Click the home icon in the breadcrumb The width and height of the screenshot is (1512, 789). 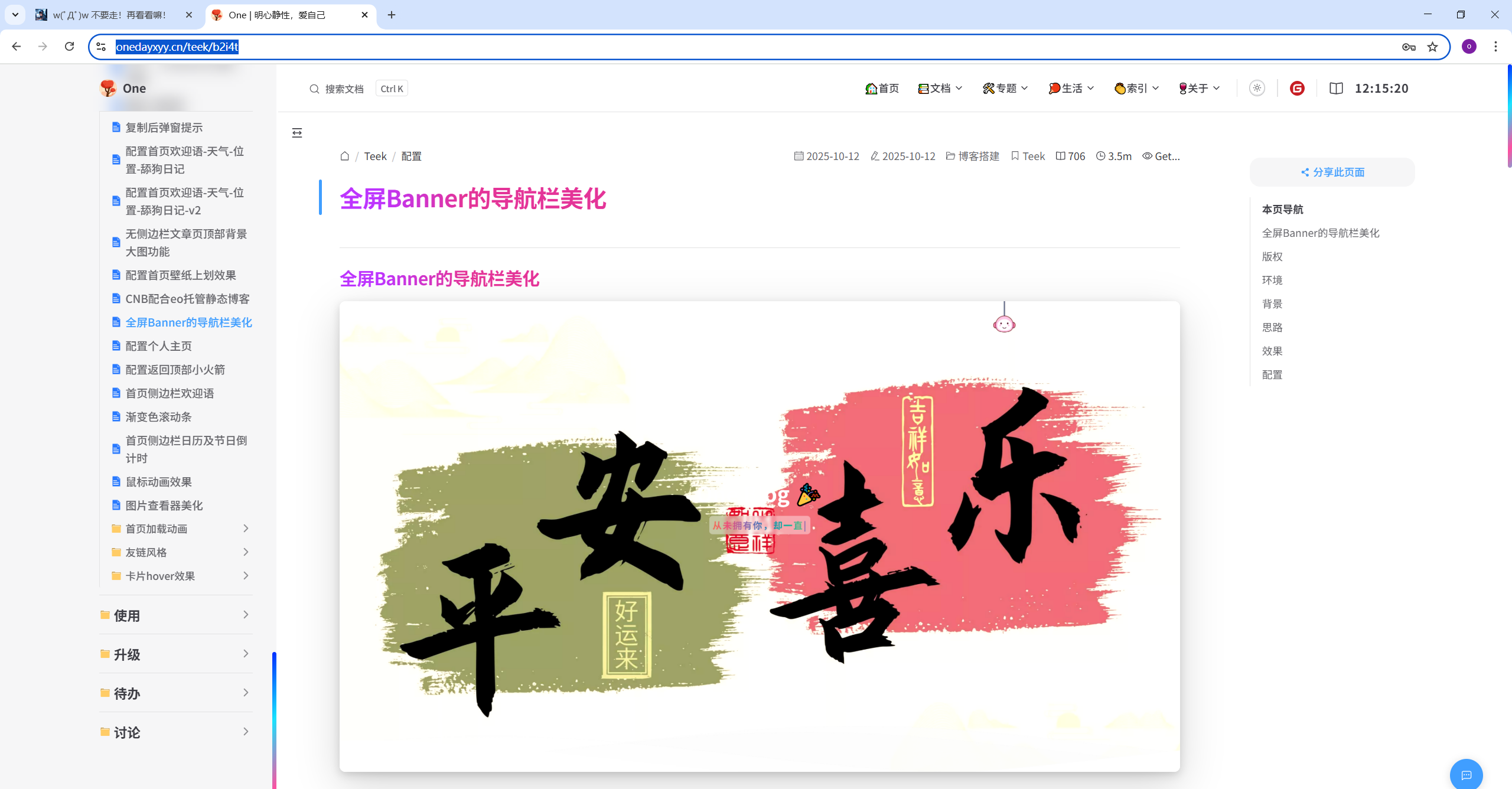click(x=345, y=157)
